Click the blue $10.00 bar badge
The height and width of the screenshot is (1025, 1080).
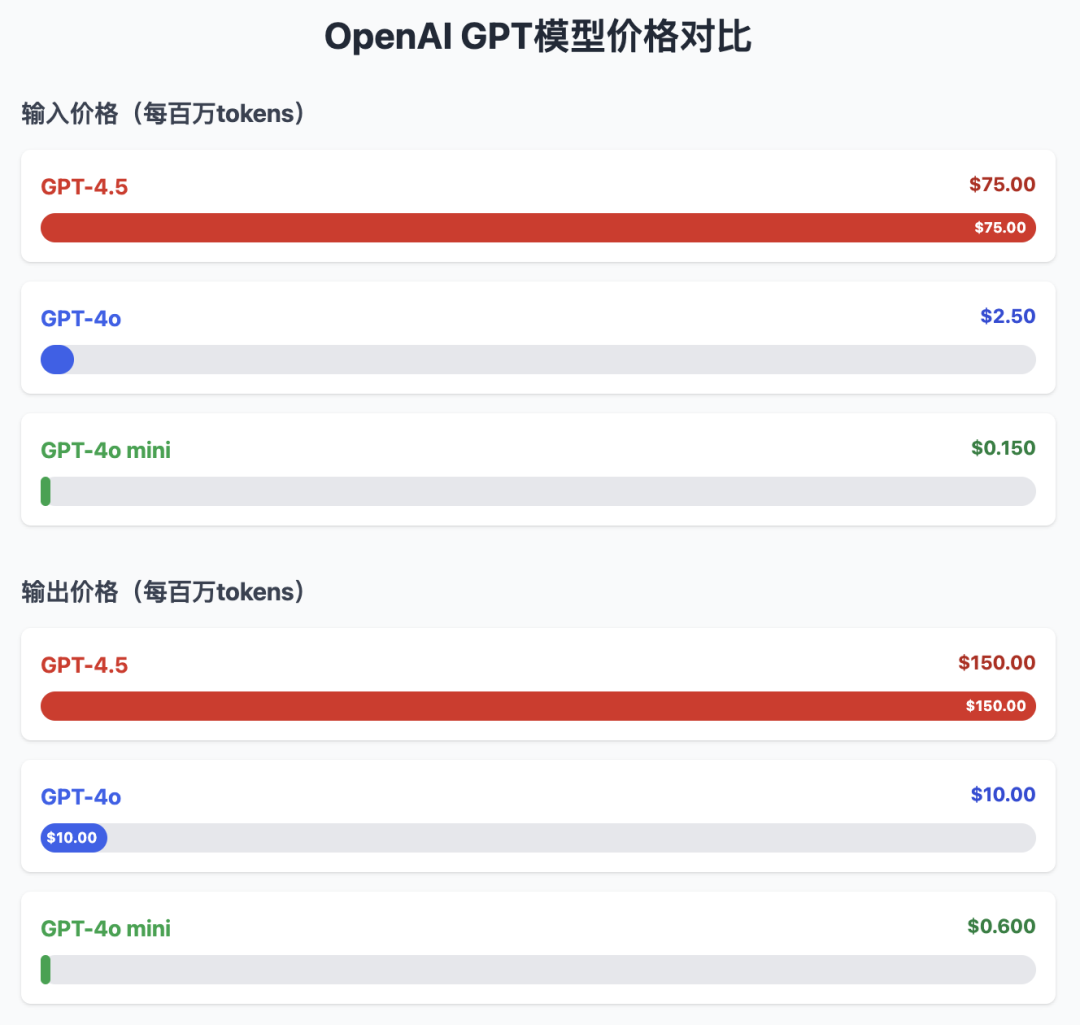click(74, 838)
